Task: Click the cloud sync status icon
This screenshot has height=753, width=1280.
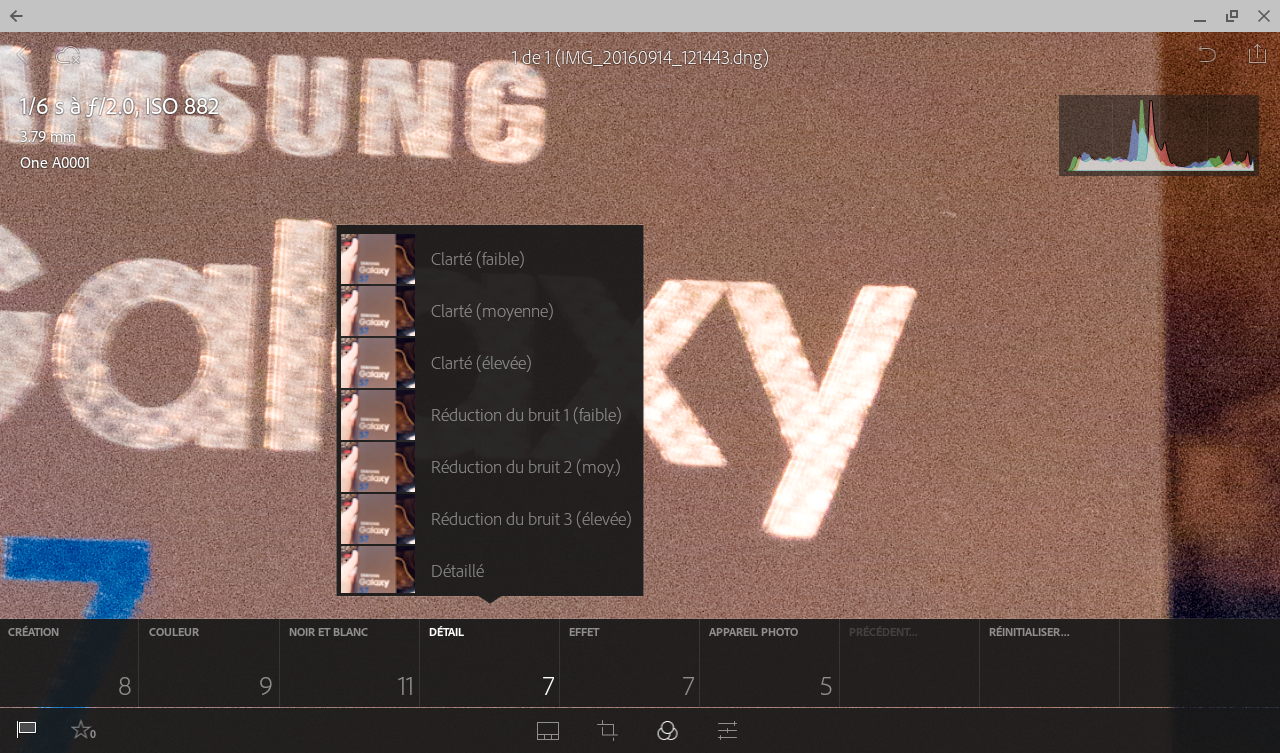Action: (x=67, y=55)
